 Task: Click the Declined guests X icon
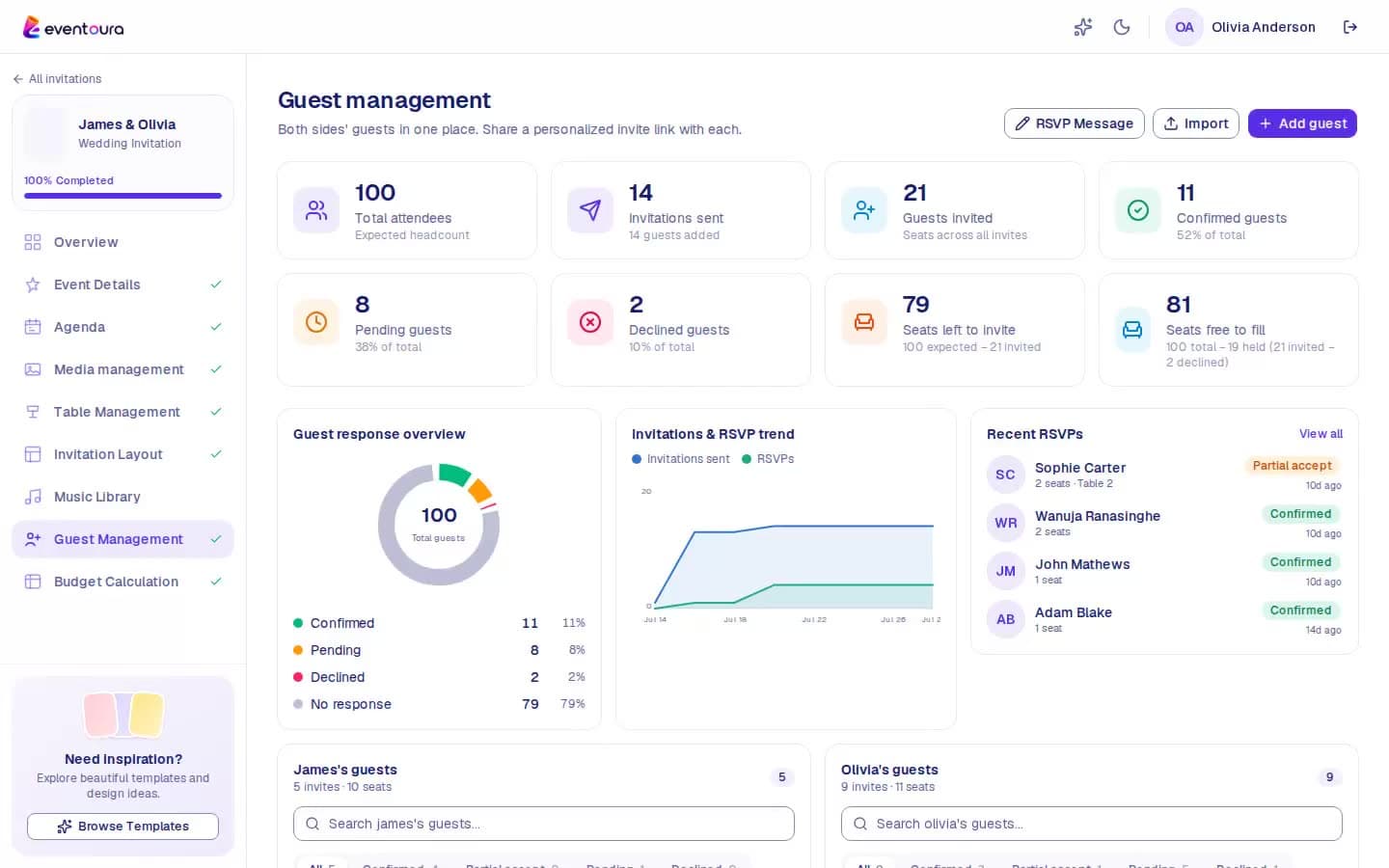coord(590,322)
